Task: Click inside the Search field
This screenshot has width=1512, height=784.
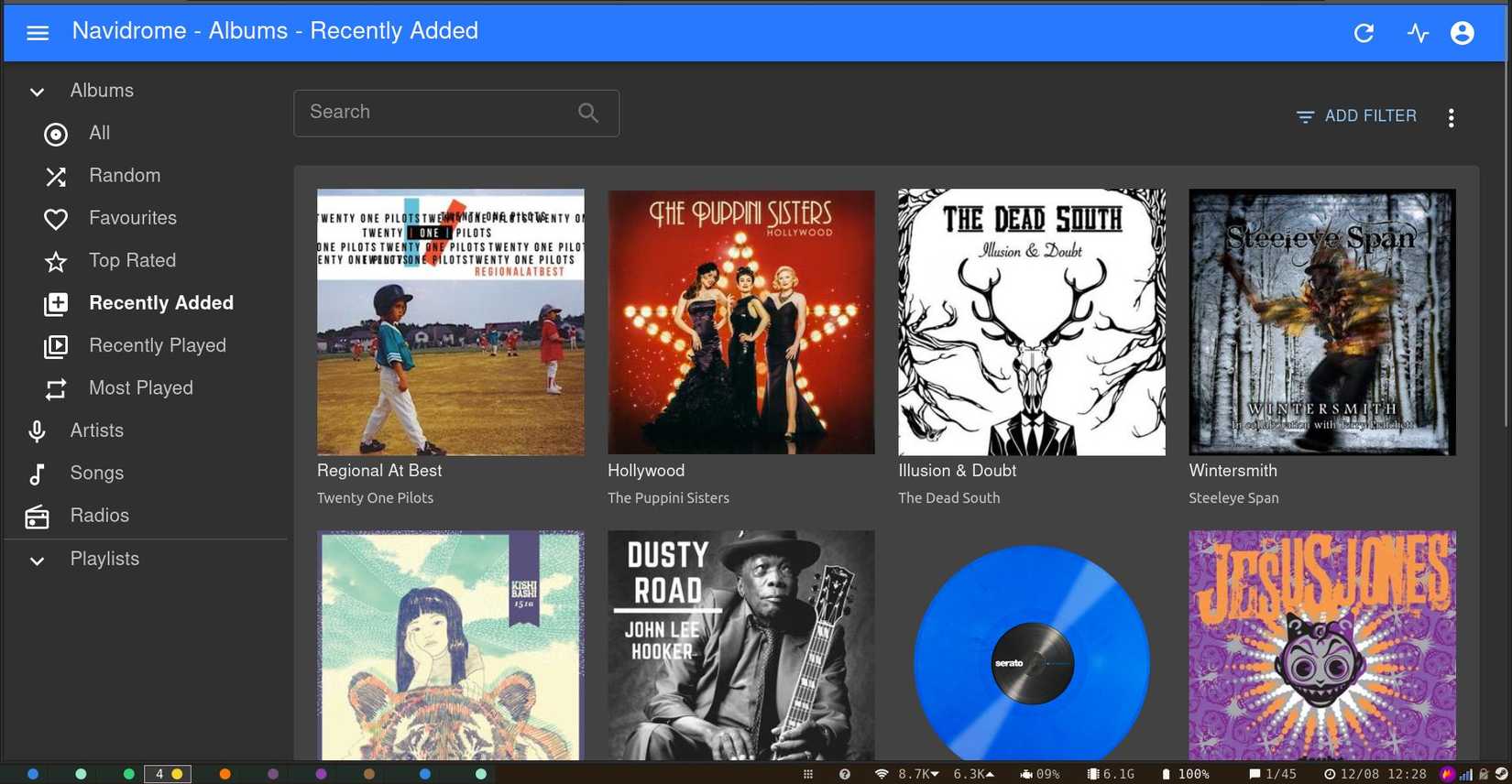Action: click(x=456, y=113)
